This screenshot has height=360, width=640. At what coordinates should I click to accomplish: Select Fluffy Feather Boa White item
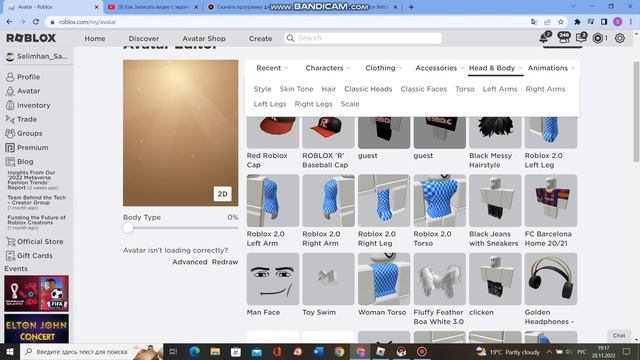coord(439,289)
